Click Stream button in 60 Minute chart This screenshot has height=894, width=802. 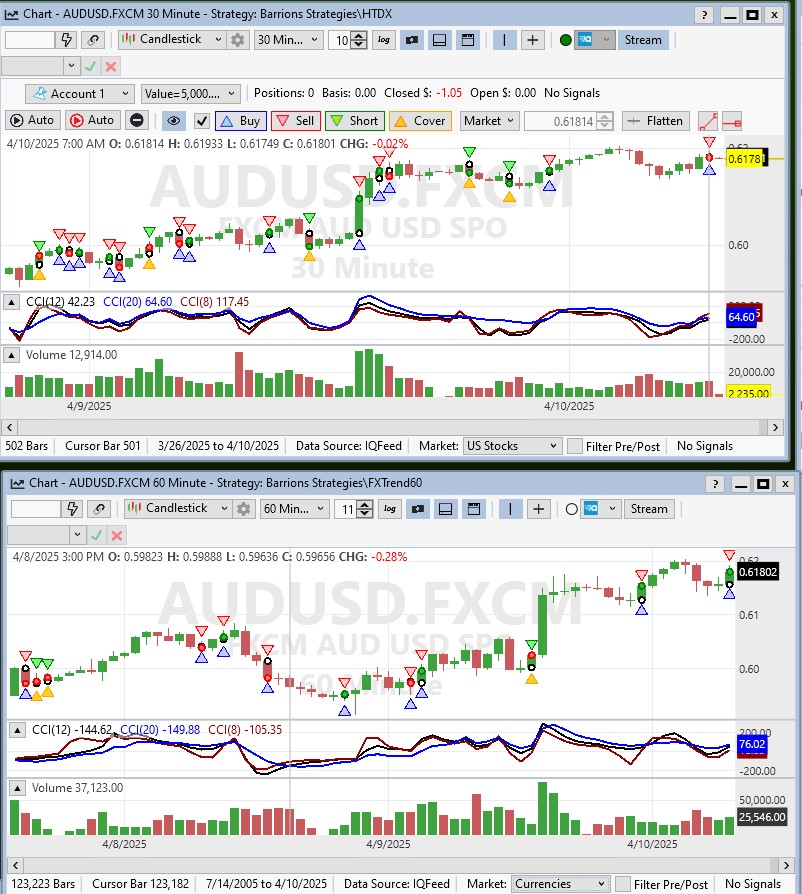tap(649, 509)
